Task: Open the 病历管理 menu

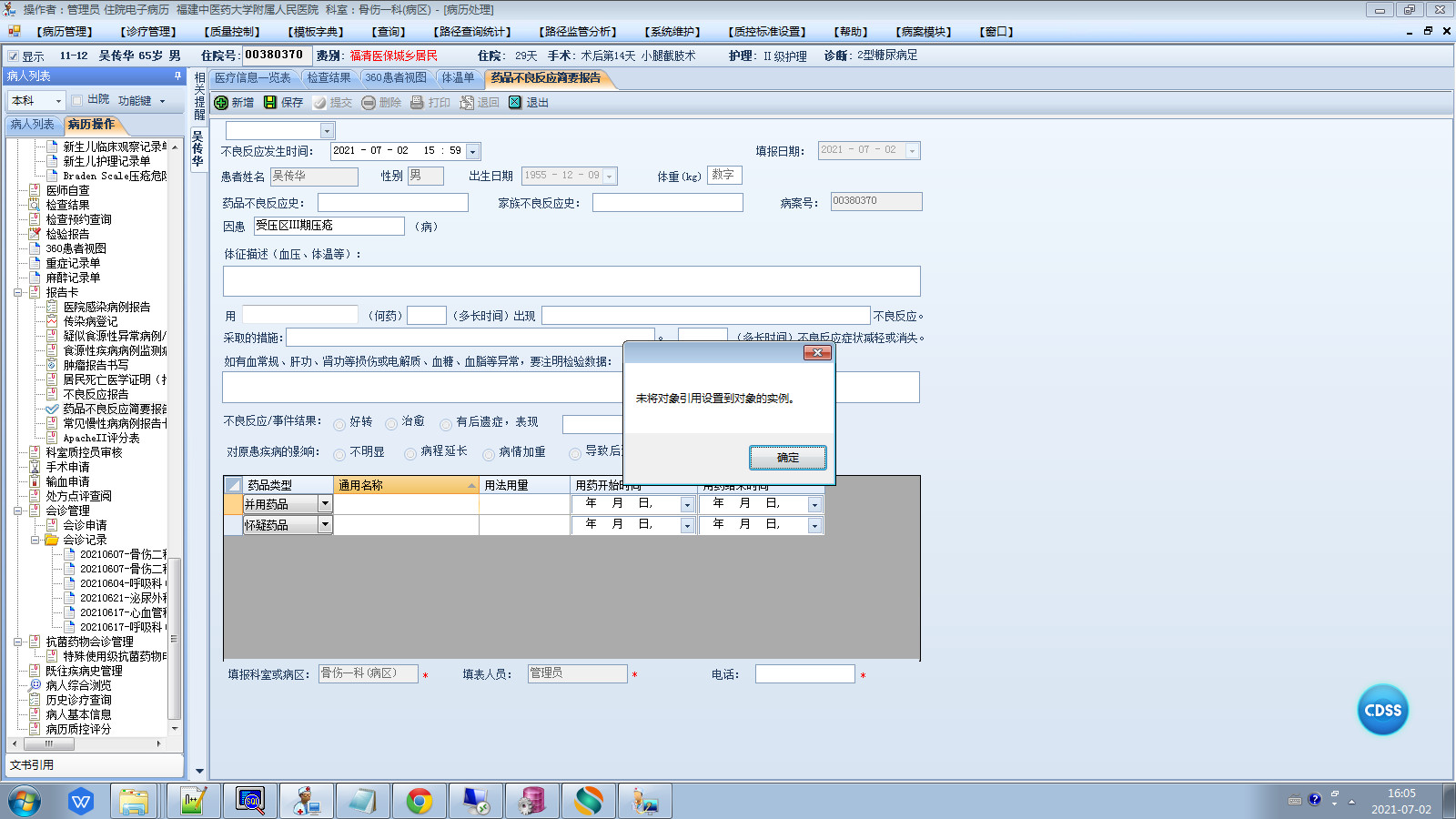Action: (x=66, y=32)
